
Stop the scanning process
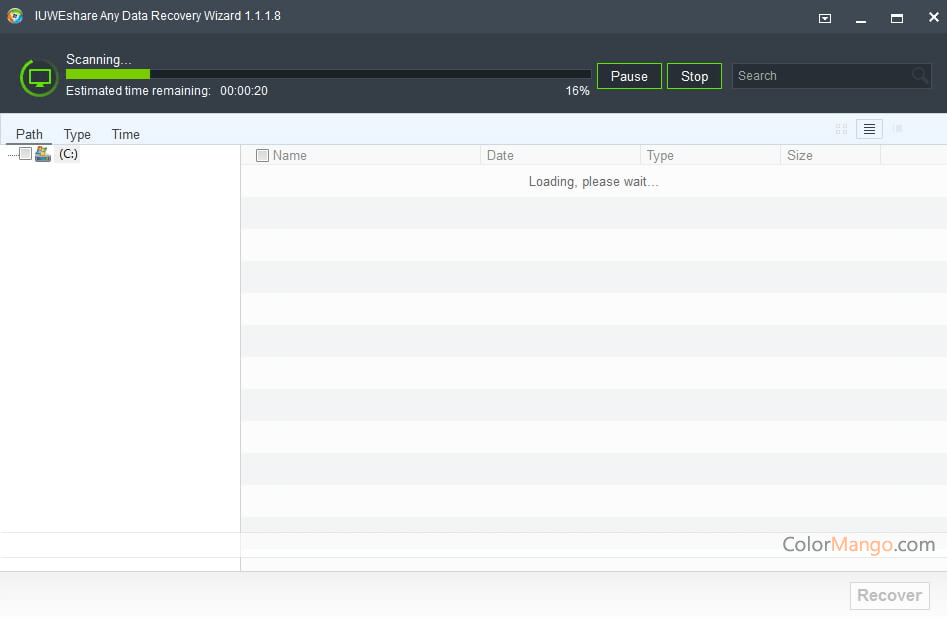point(694,76)
